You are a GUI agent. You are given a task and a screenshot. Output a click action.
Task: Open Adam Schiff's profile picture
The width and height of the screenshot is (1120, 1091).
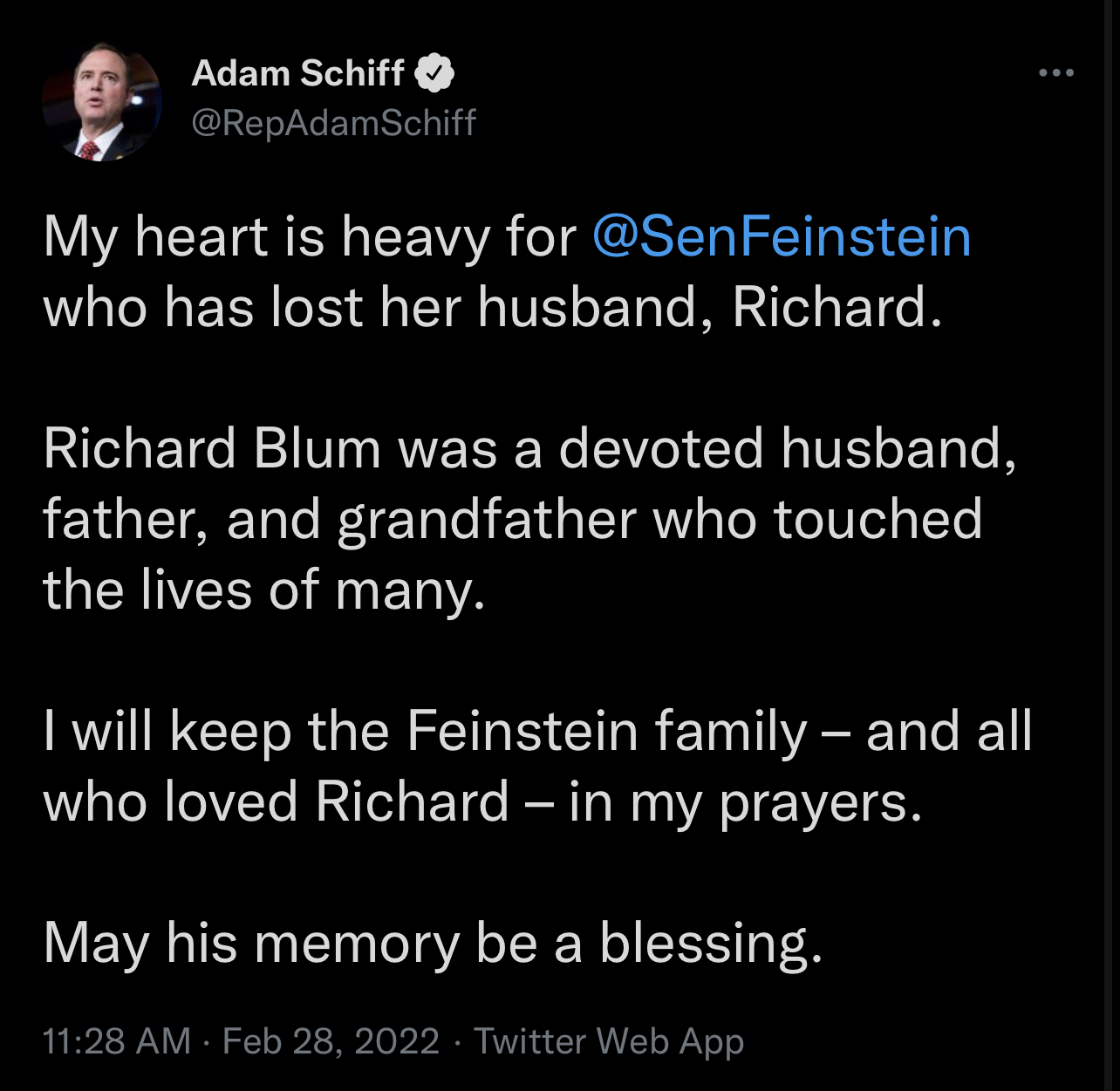click(102, 102)
